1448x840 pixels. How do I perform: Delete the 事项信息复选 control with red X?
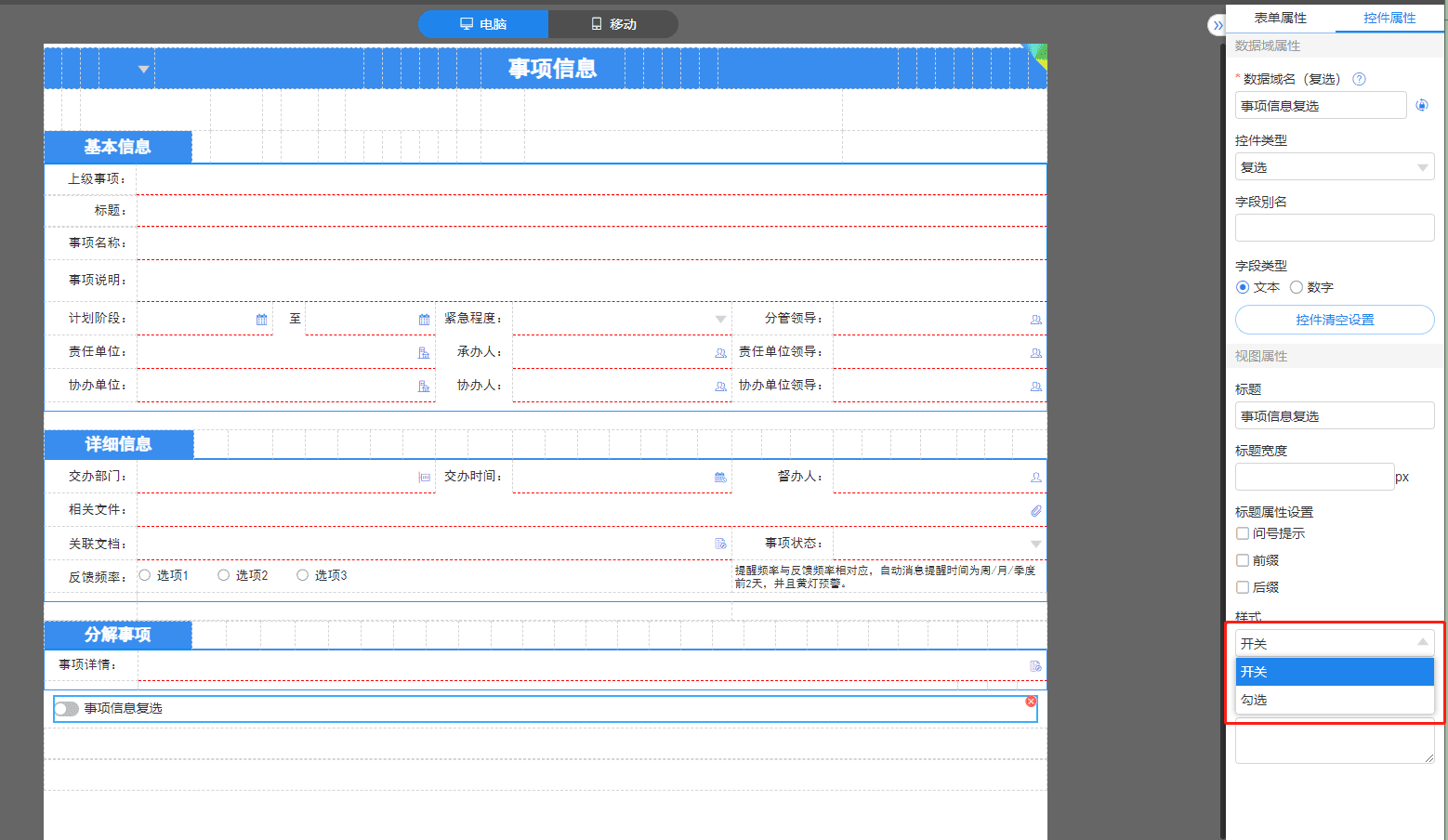tap(1031, 702)
